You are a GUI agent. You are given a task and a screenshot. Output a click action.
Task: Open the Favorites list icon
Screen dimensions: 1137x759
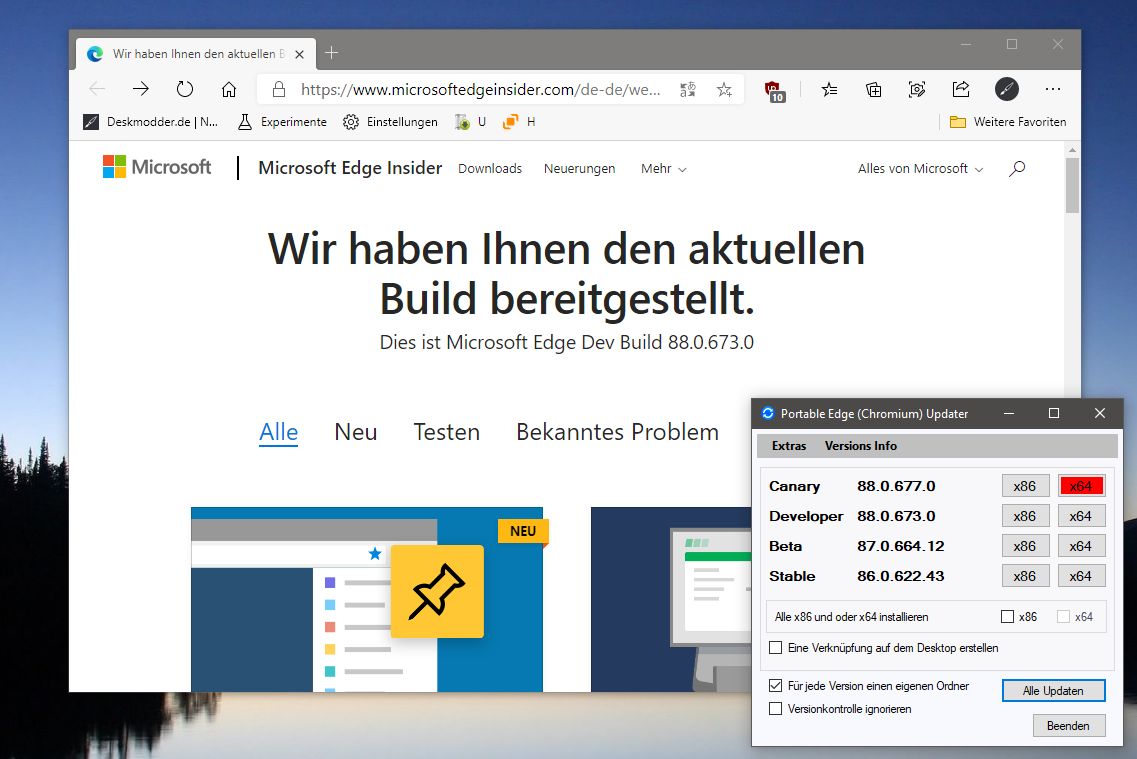click(830, 89)
